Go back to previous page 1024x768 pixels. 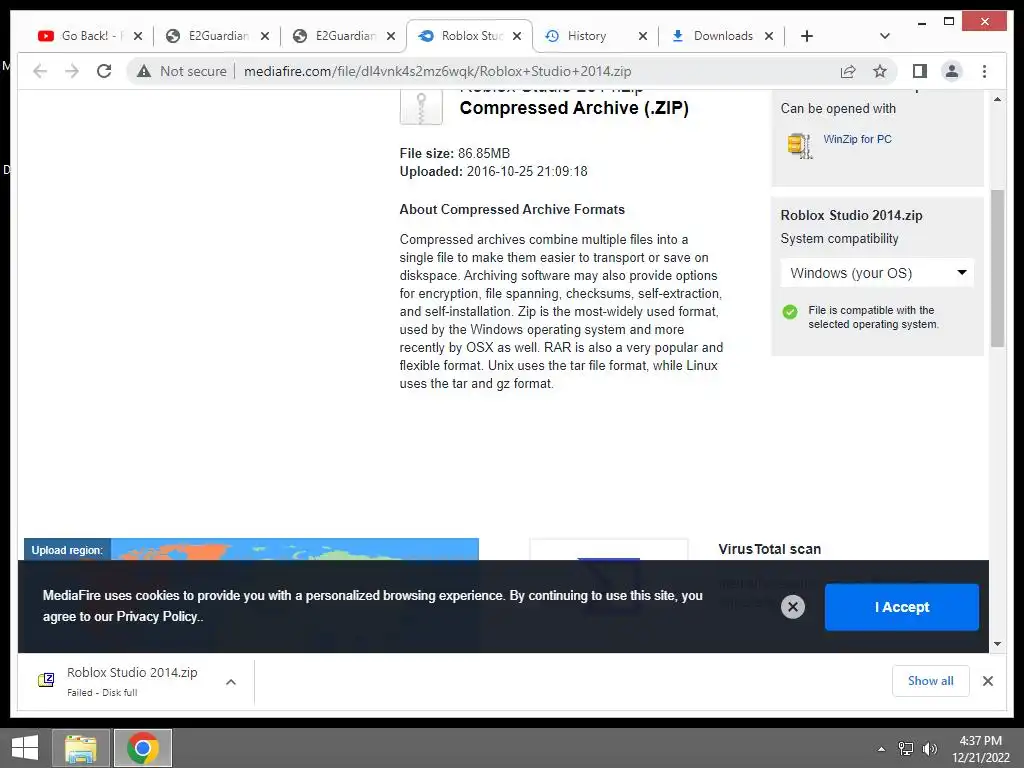[x=40, y=71]
